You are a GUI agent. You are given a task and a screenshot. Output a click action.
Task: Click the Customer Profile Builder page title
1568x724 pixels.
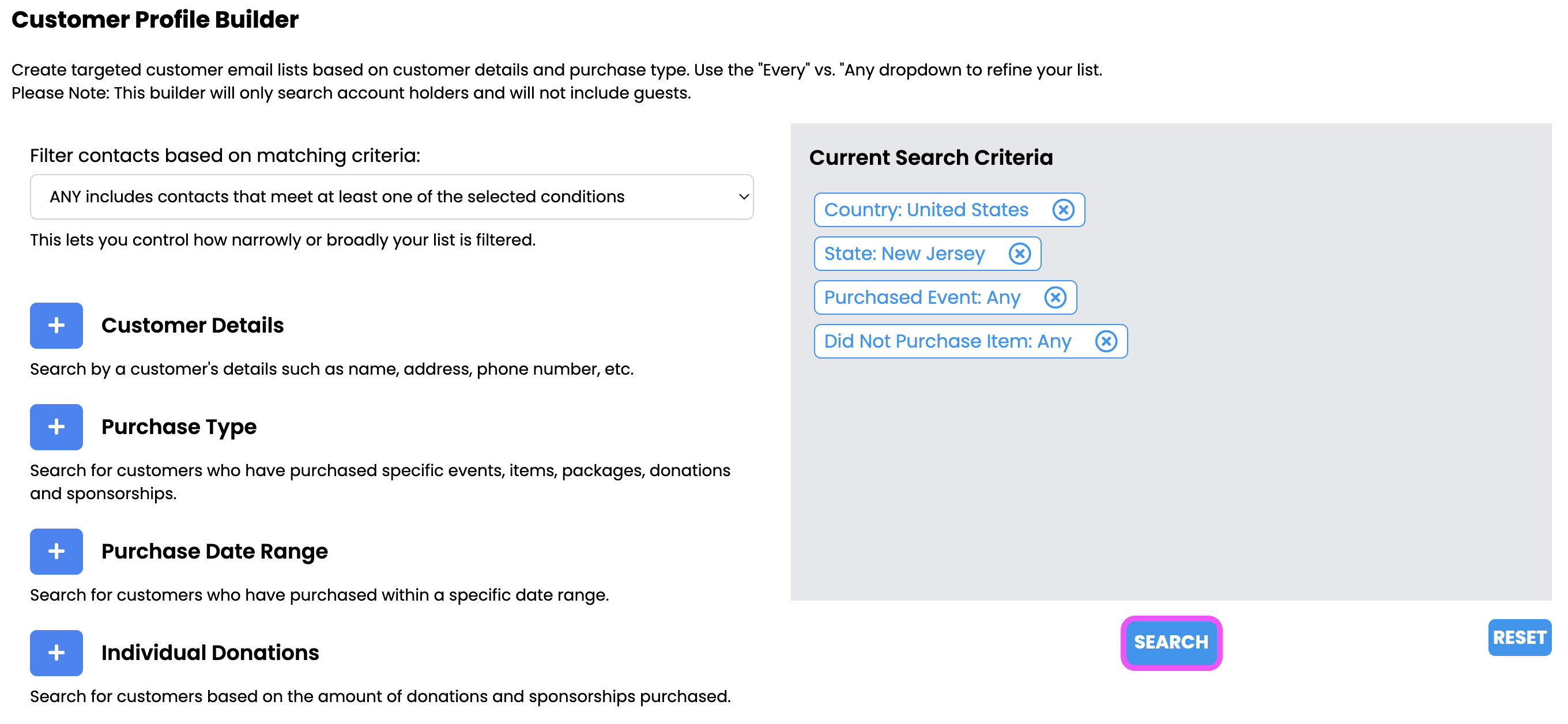[x=155, y=20]
